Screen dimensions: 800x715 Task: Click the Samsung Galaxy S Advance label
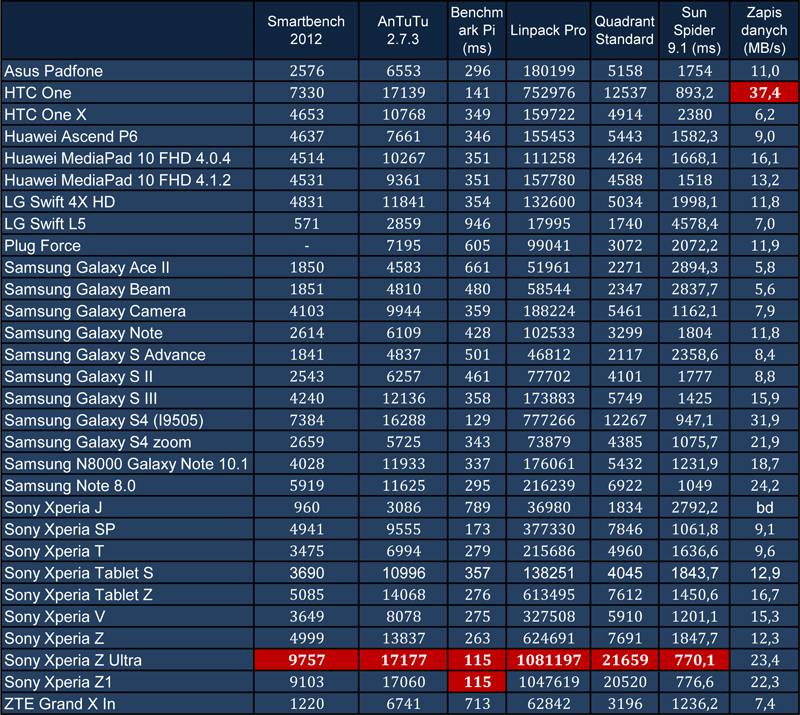pyautogui.click(x=105, y=355)
